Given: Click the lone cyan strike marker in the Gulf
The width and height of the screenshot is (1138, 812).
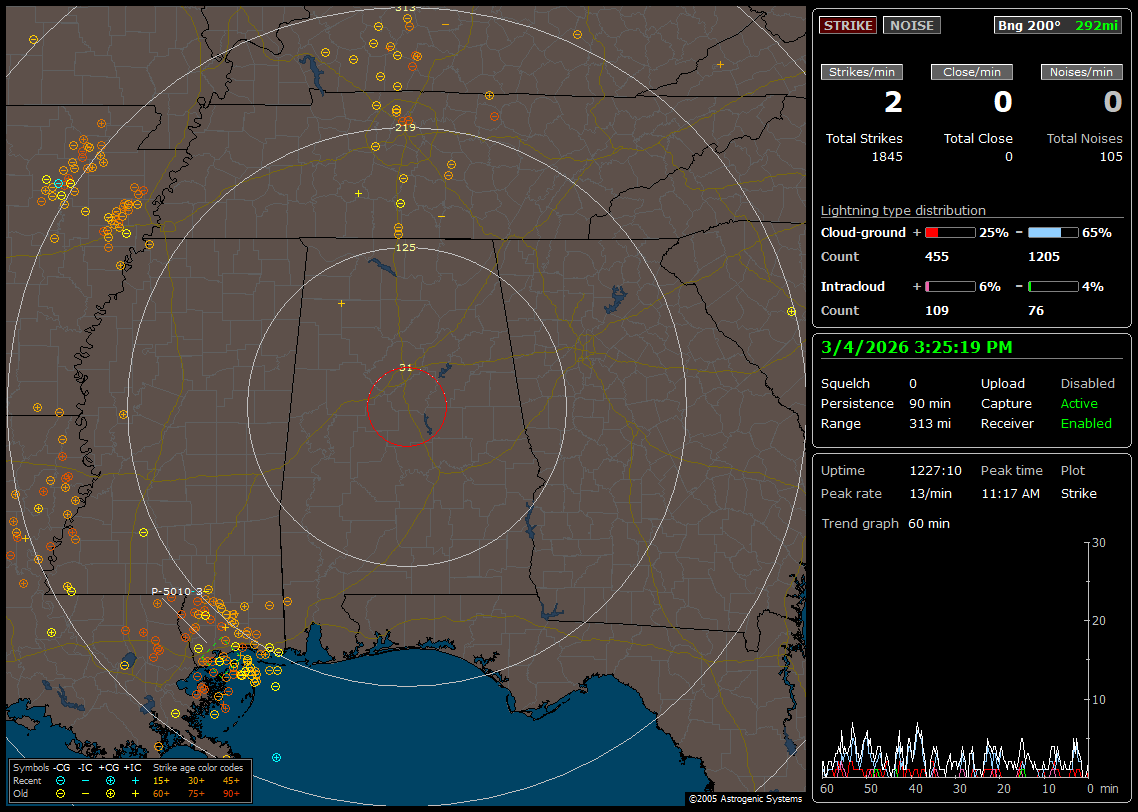Looking at the screenshot, I should 276,757.
